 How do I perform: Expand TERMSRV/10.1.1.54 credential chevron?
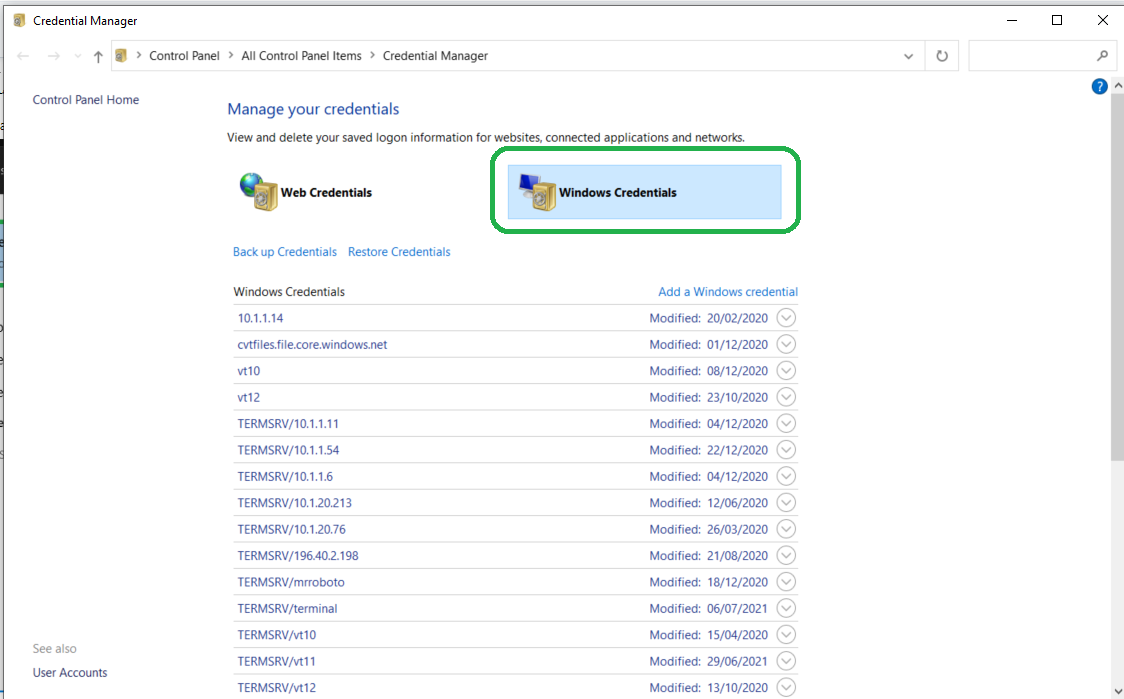(786, 450)
